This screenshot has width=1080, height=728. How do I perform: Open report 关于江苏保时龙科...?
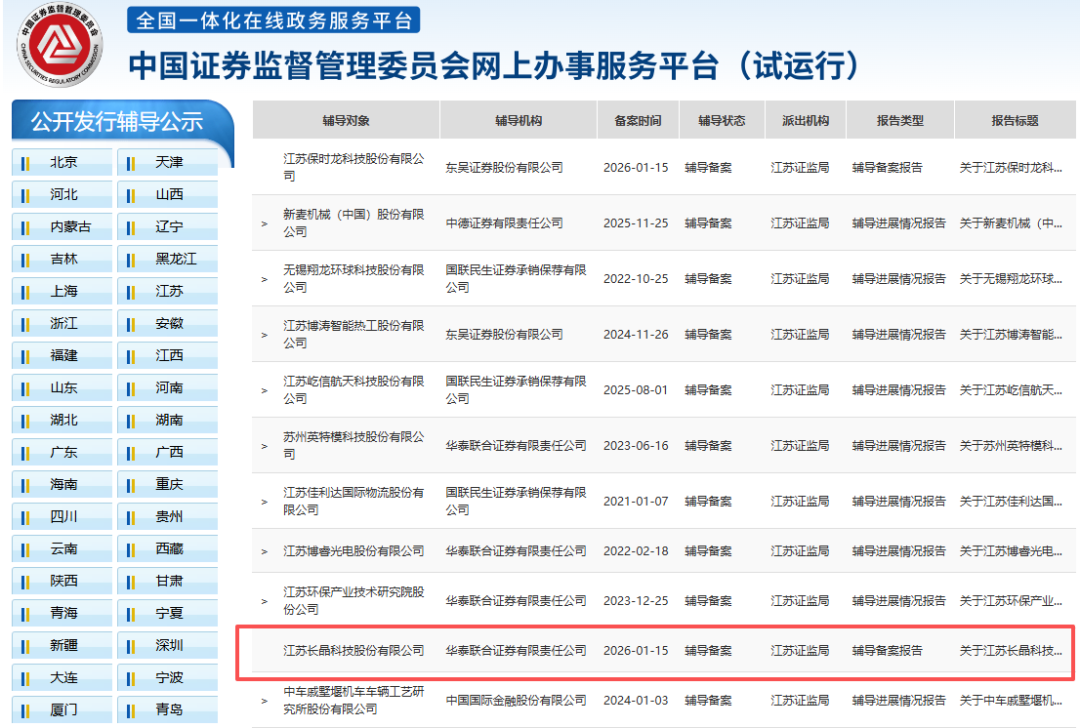click(1010, 167)
